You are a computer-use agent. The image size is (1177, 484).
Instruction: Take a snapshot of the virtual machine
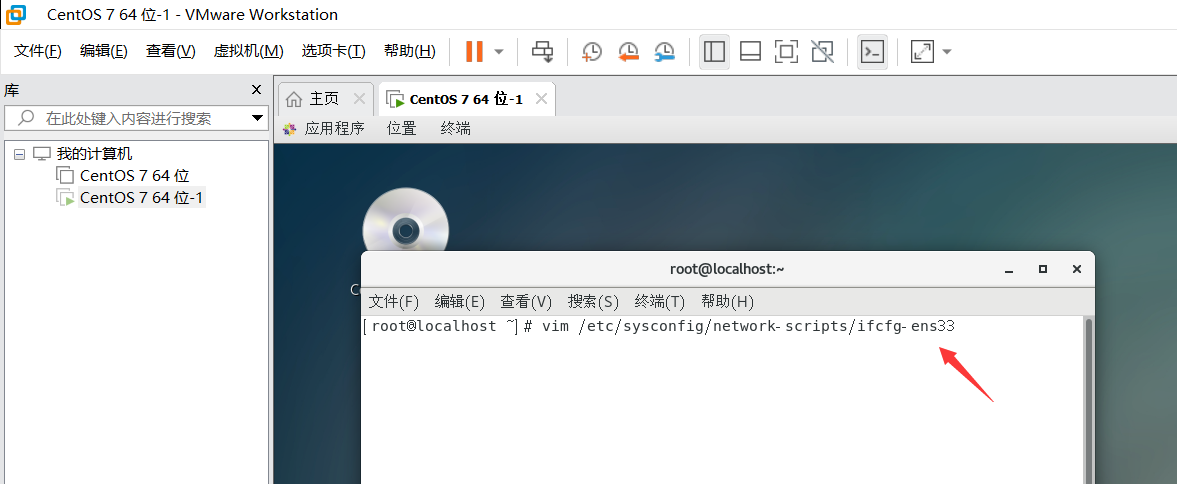coord(592,51)
